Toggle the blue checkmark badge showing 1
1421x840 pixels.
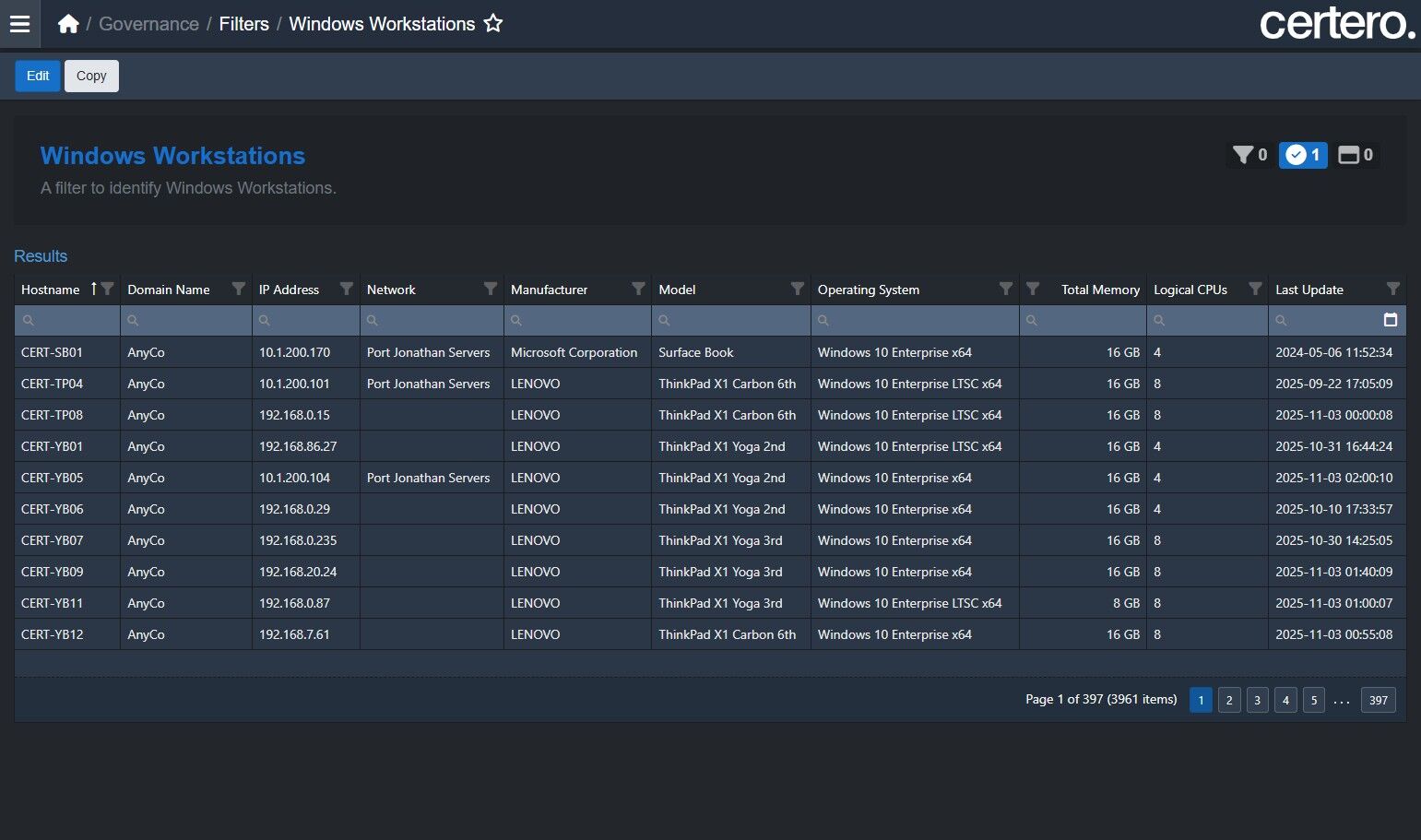[1303, 155]
